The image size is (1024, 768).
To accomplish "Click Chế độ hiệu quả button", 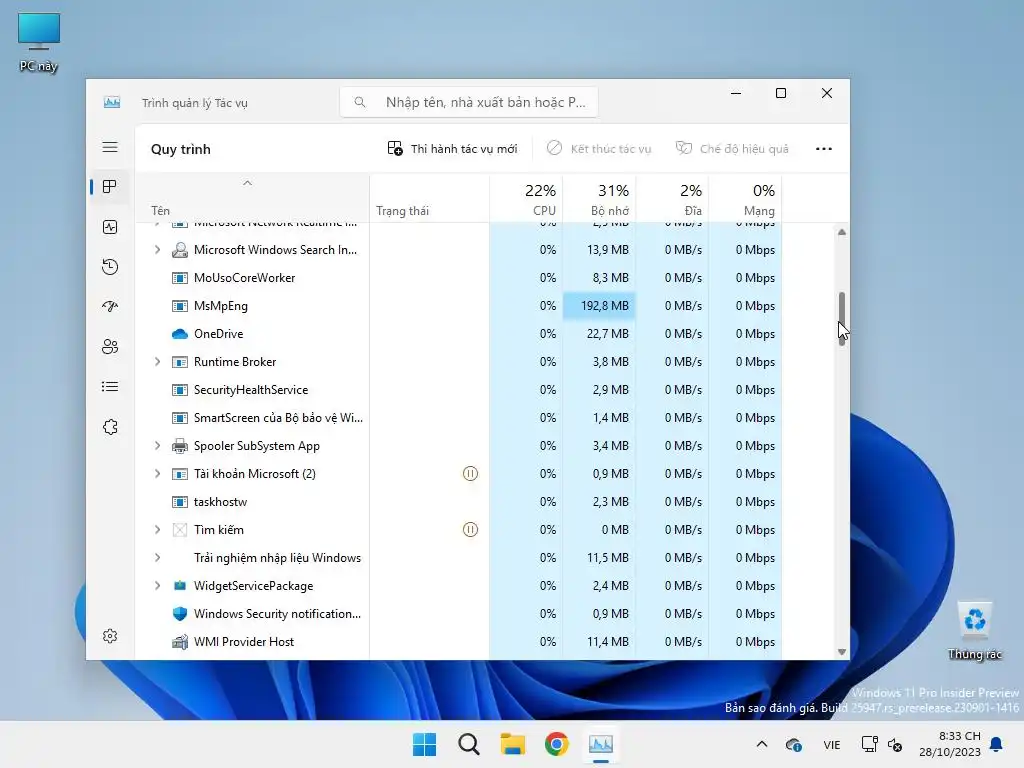I will [732, 149].
